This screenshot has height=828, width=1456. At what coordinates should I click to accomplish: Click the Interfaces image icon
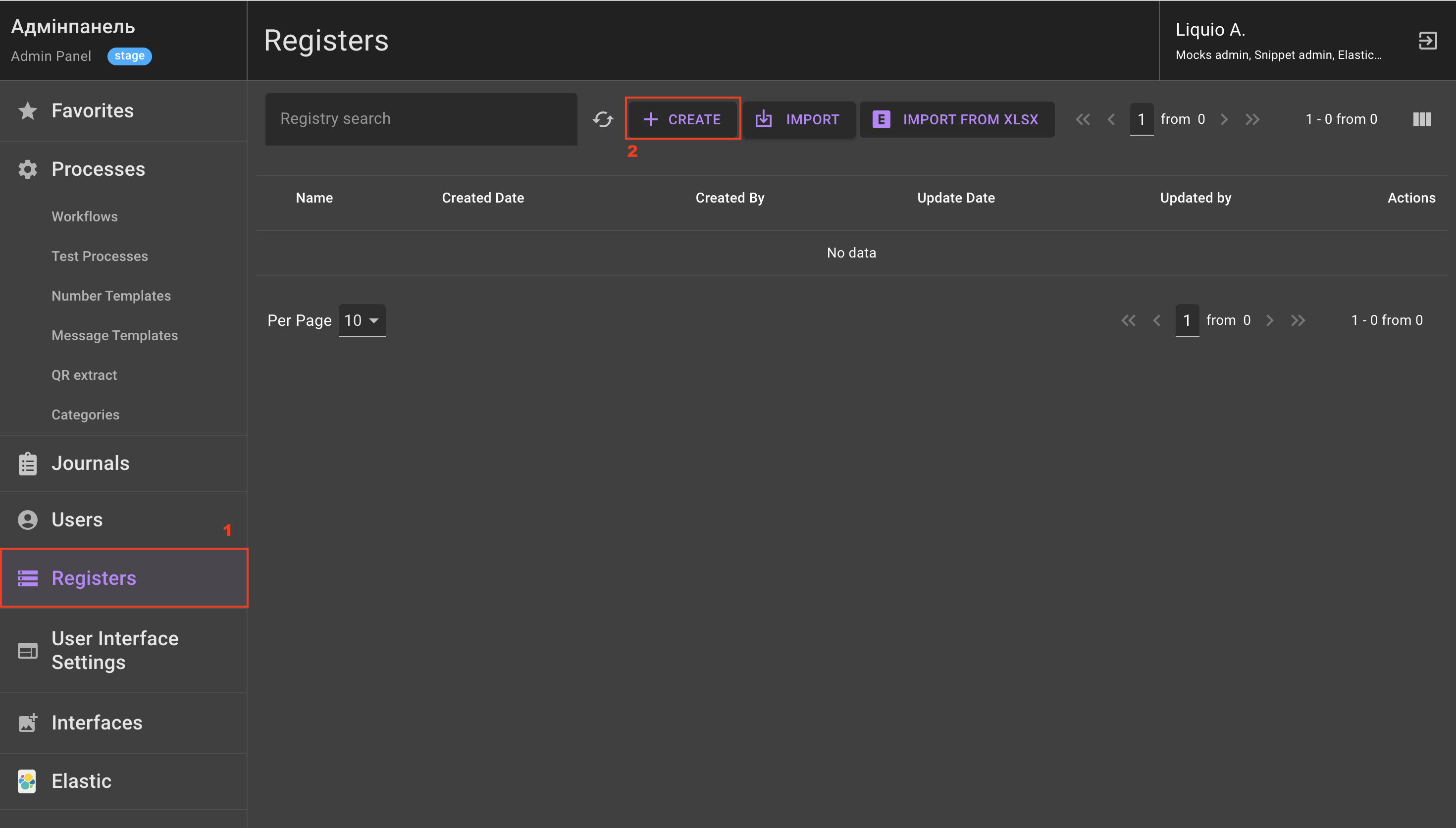pos(27,722)
